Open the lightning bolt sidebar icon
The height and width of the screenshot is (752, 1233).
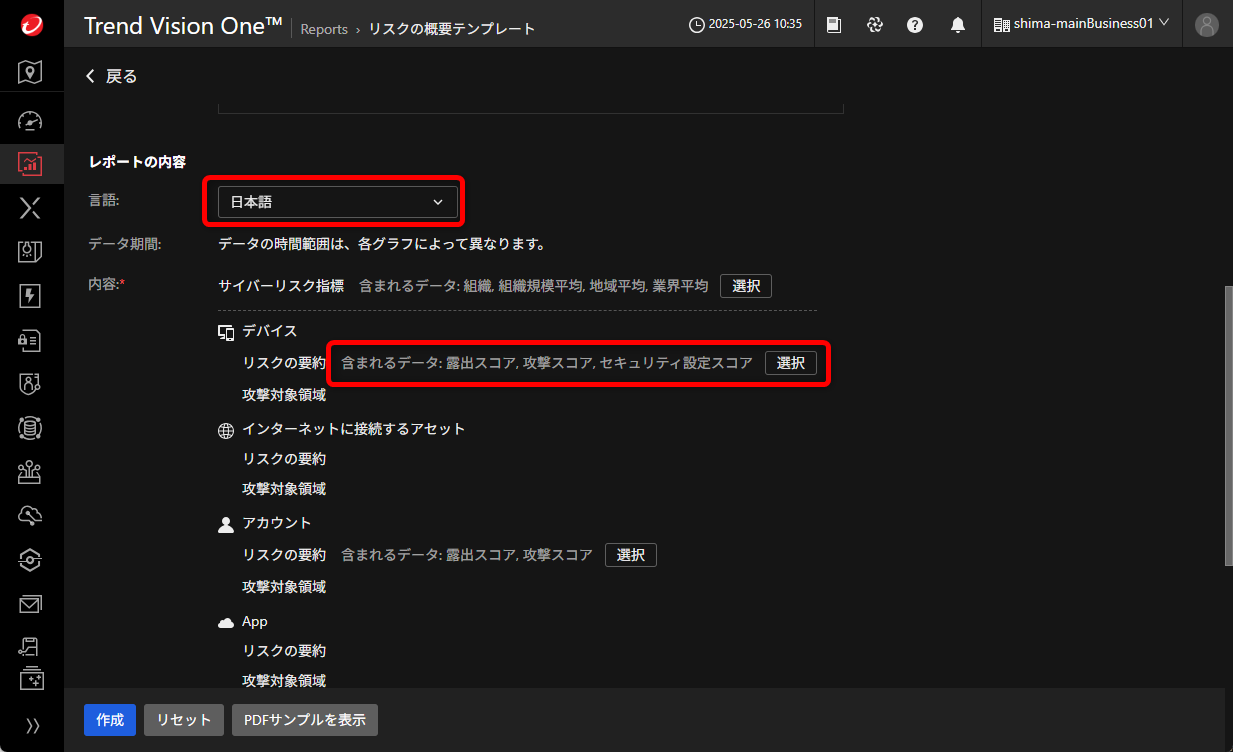point(31,296)
